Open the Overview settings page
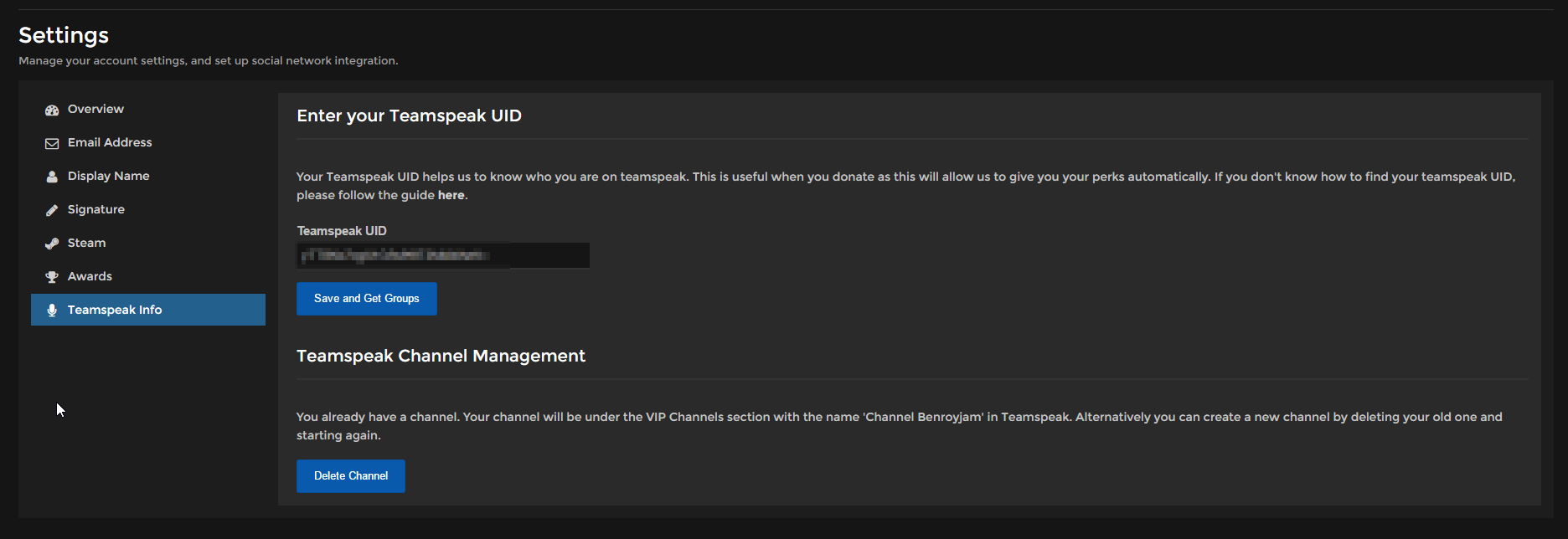 coord(95,109)
